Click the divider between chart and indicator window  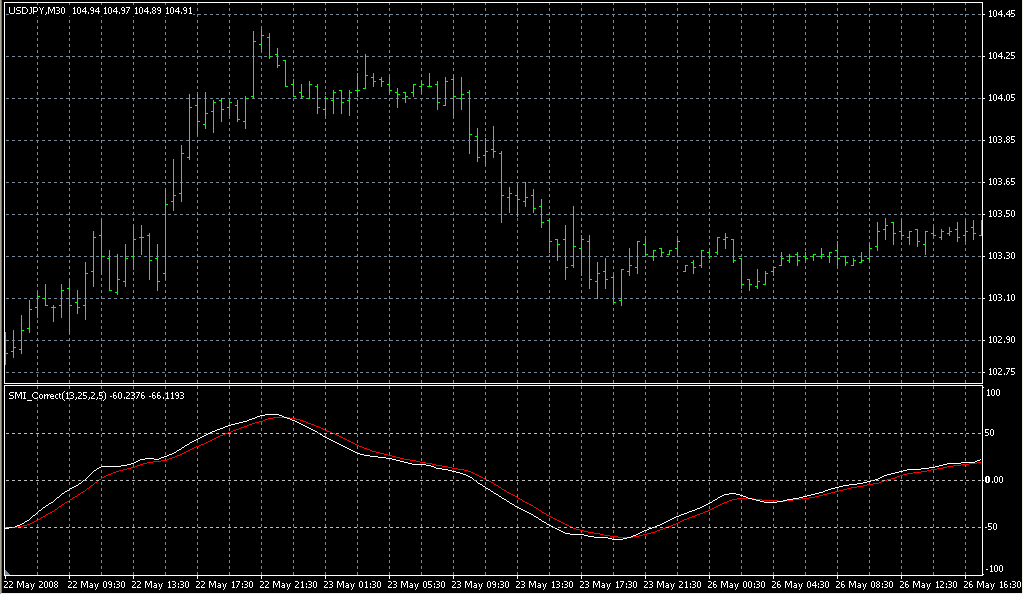click(x=490, y=383)
